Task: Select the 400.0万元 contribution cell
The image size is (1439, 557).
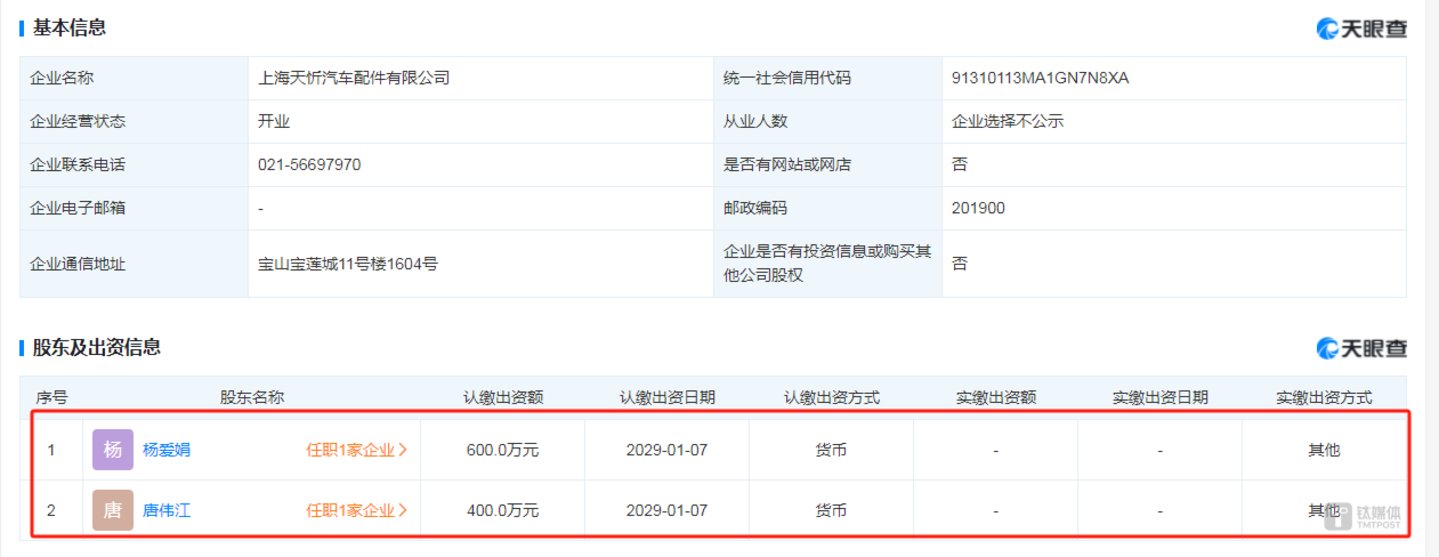Action: point(502,510)
